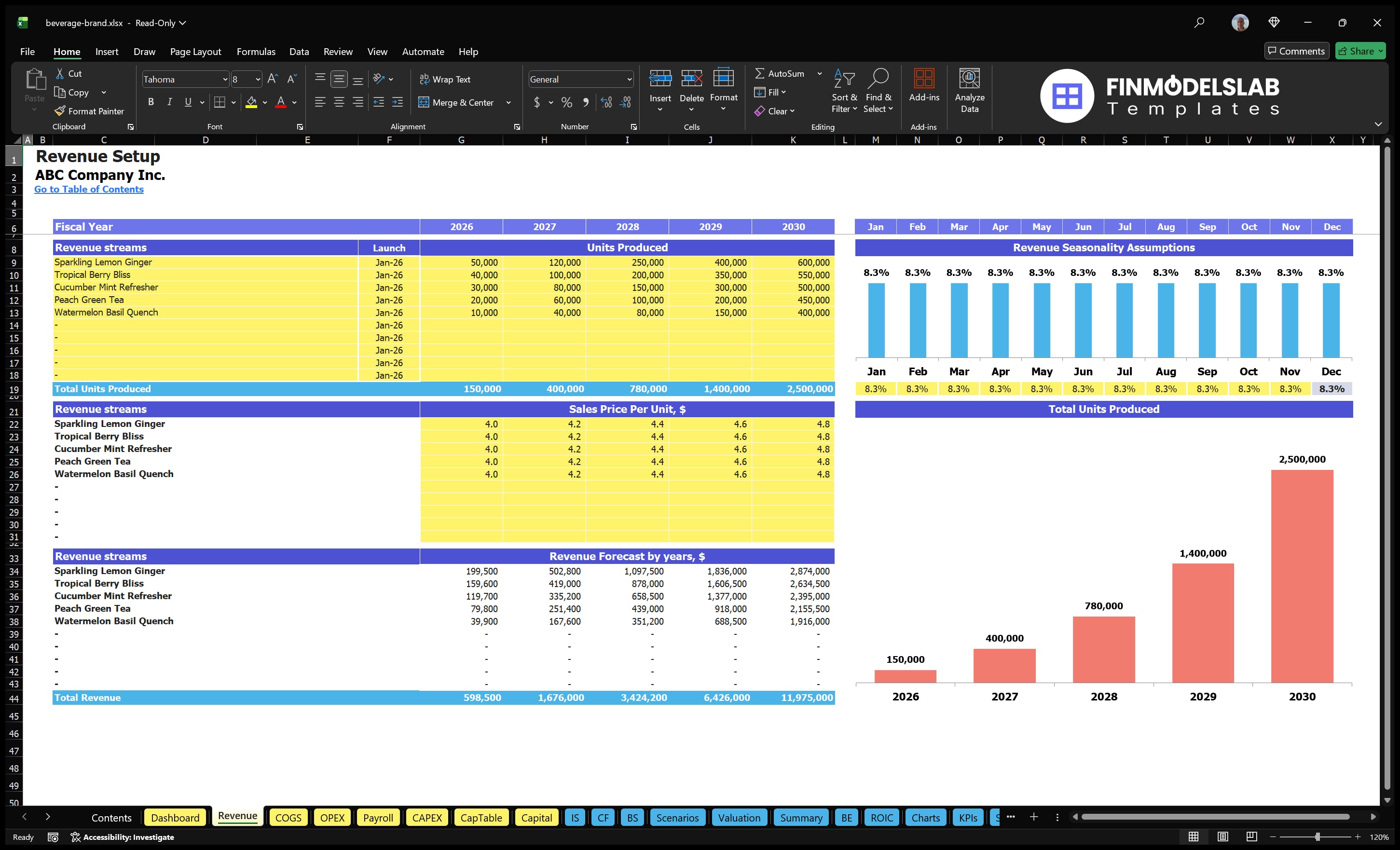Toggle Bold formatting

click(151, 102)
